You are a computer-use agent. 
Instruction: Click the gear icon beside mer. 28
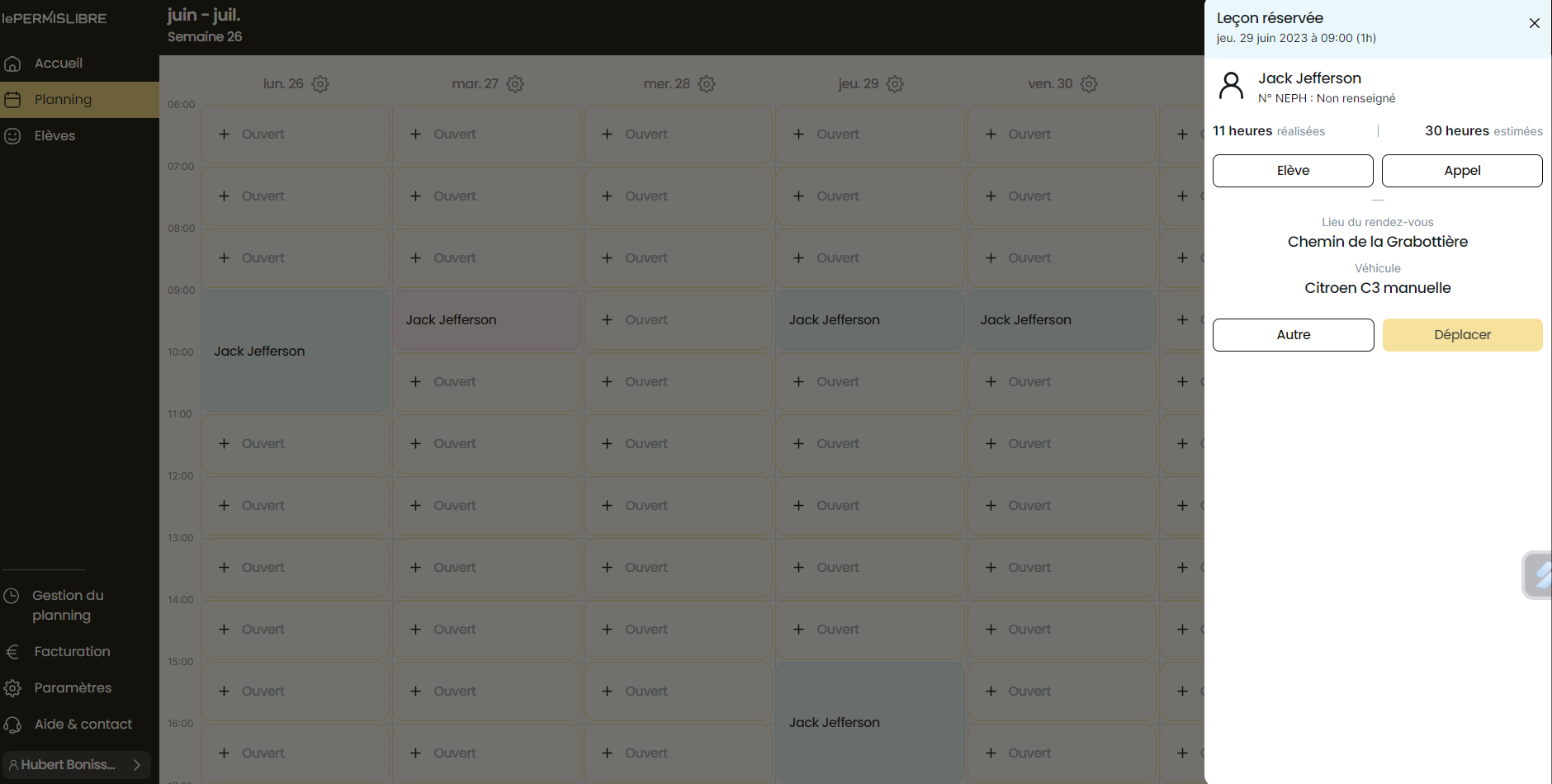point(707,84)
